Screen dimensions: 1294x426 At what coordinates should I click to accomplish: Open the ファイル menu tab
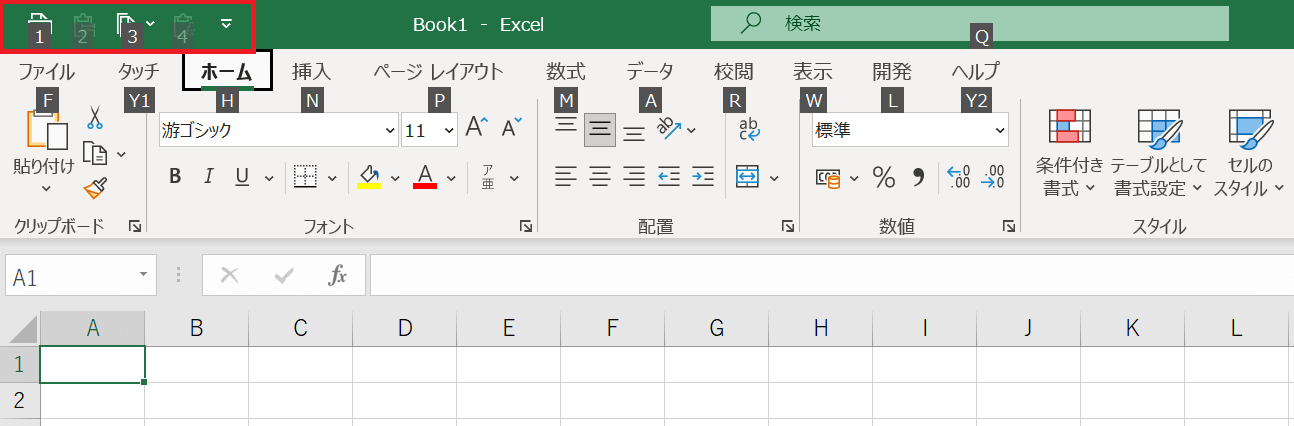point(46,71)
